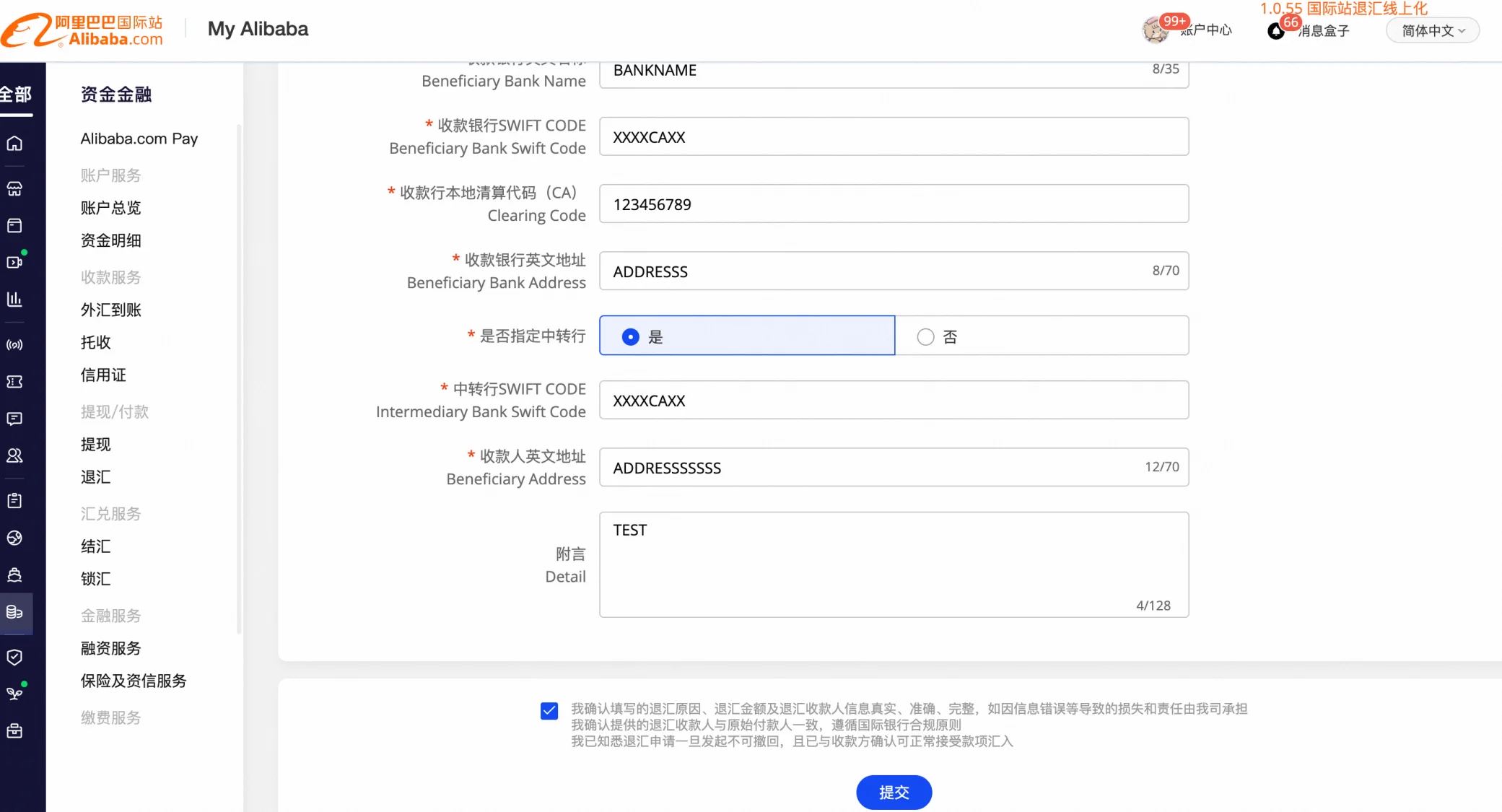
Task: Open the store icon in the sidebar
Action: [14, 188]
